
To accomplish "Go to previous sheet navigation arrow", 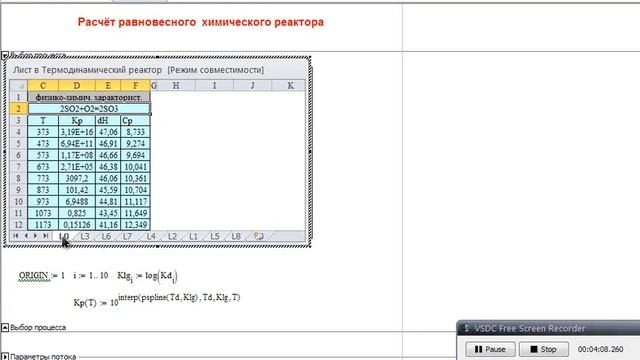I will (x=26, y=236).
